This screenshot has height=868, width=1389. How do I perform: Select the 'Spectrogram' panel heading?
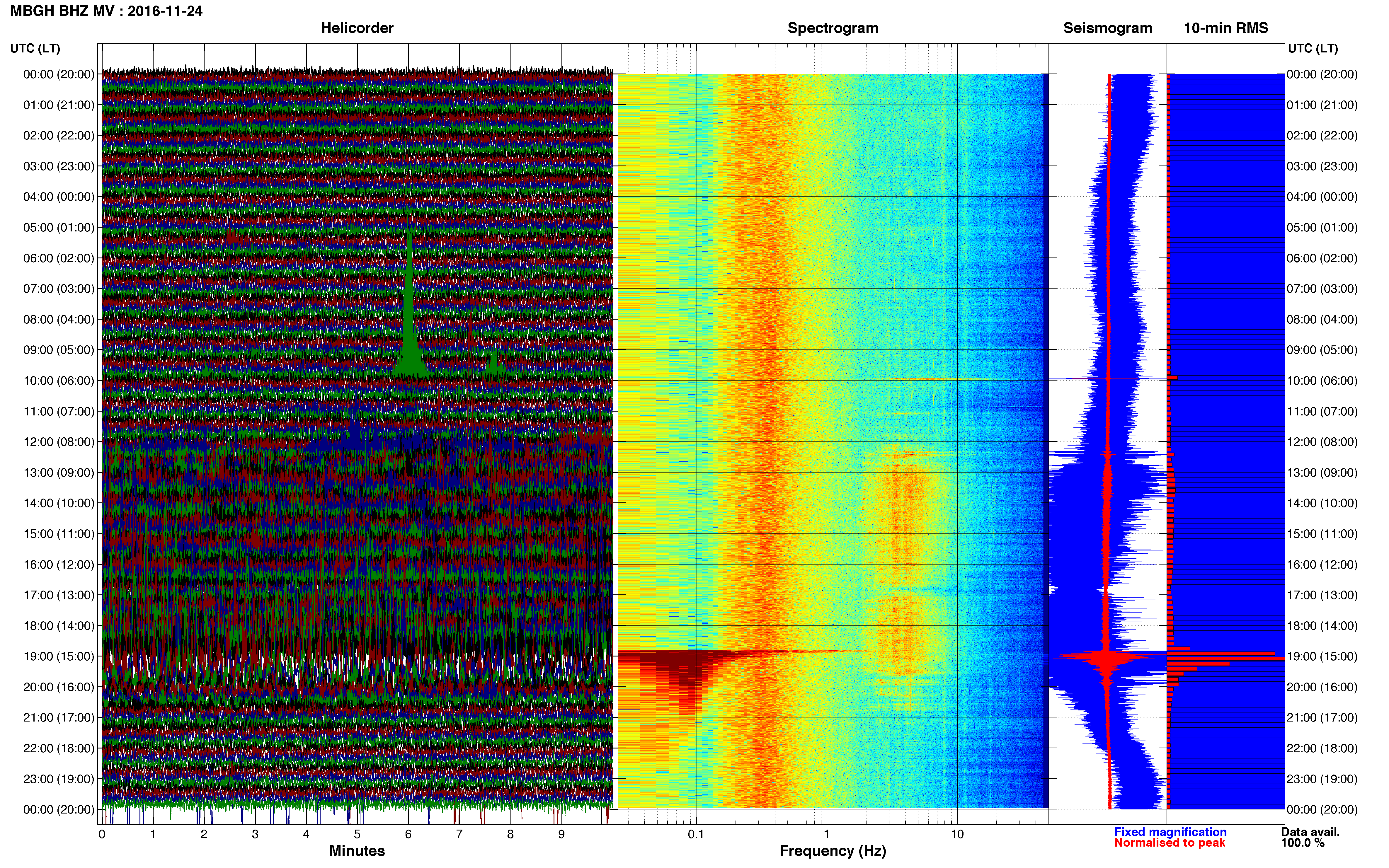pos(833,28)
